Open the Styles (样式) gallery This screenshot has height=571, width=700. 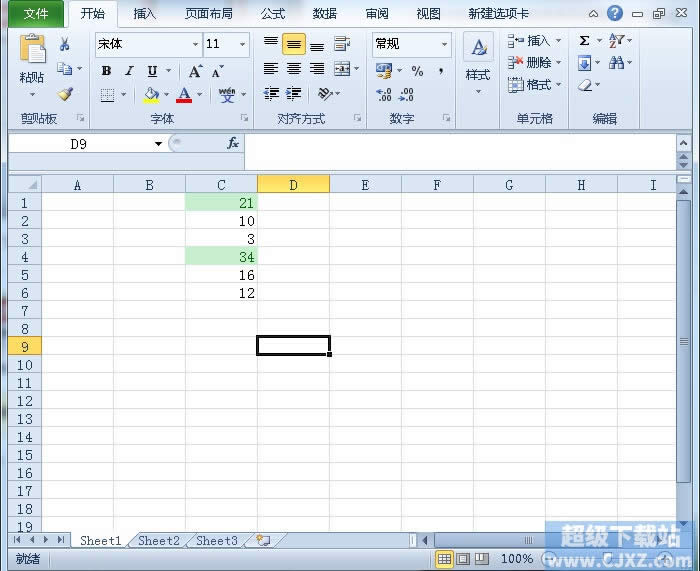478,63
